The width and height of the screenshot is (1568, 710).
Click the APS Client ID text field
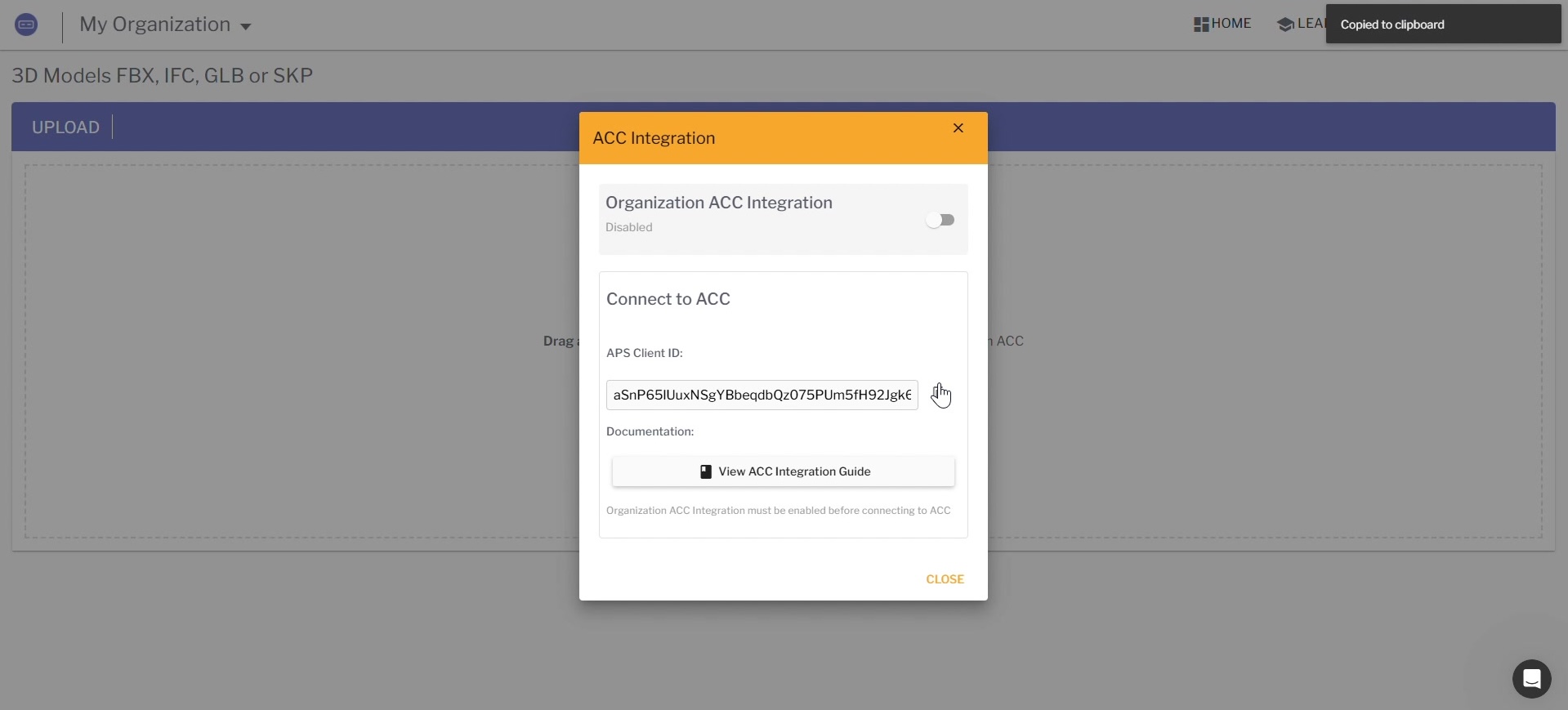(x=762, y=395)
